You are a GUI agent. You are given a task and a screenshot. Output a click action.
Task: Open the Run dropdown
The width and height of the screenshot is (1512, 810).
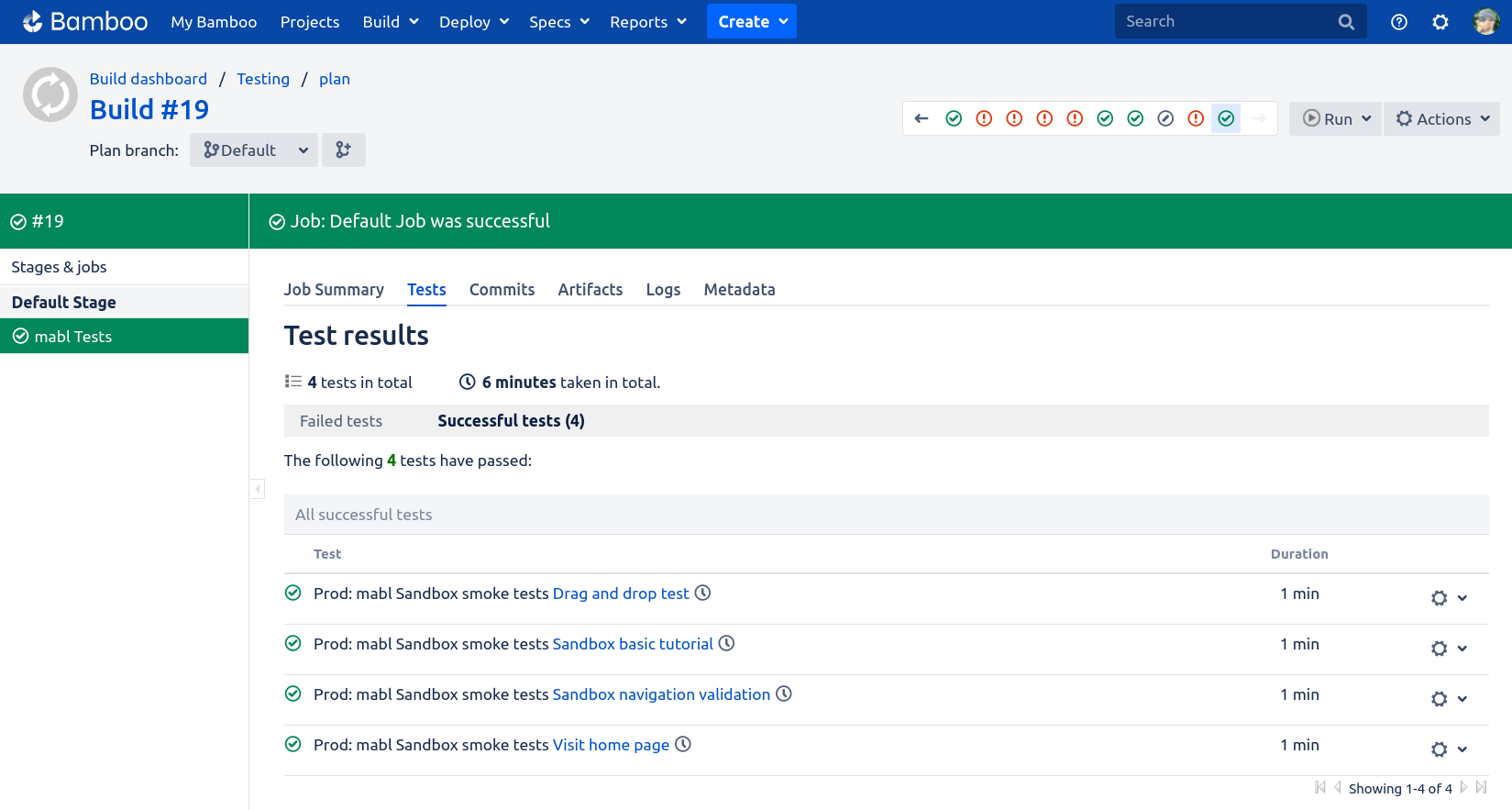(1335, 118)
